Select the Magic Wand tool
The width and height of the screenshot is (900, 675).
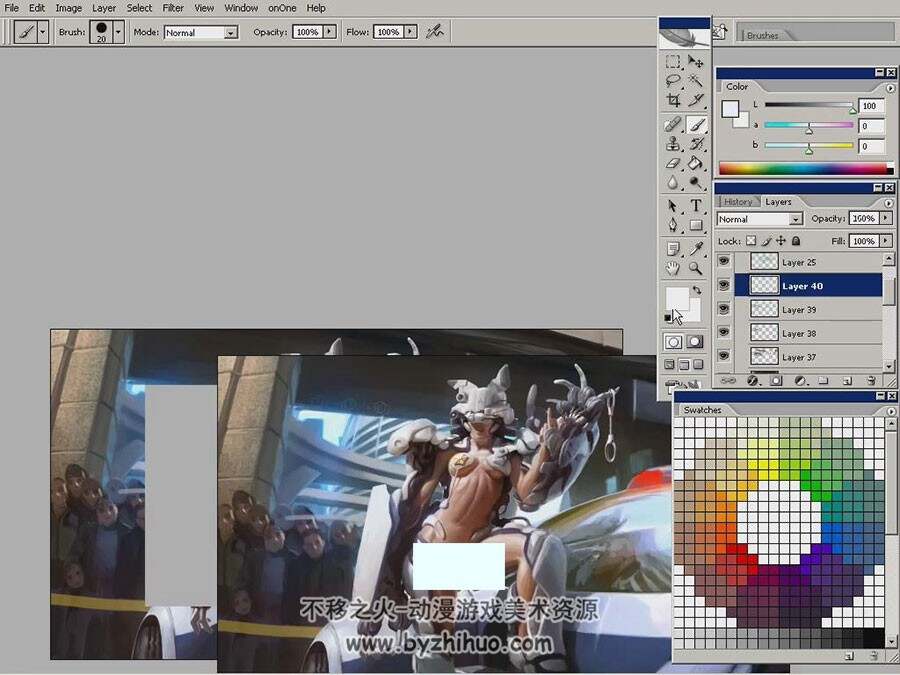[x=696, y=80]
